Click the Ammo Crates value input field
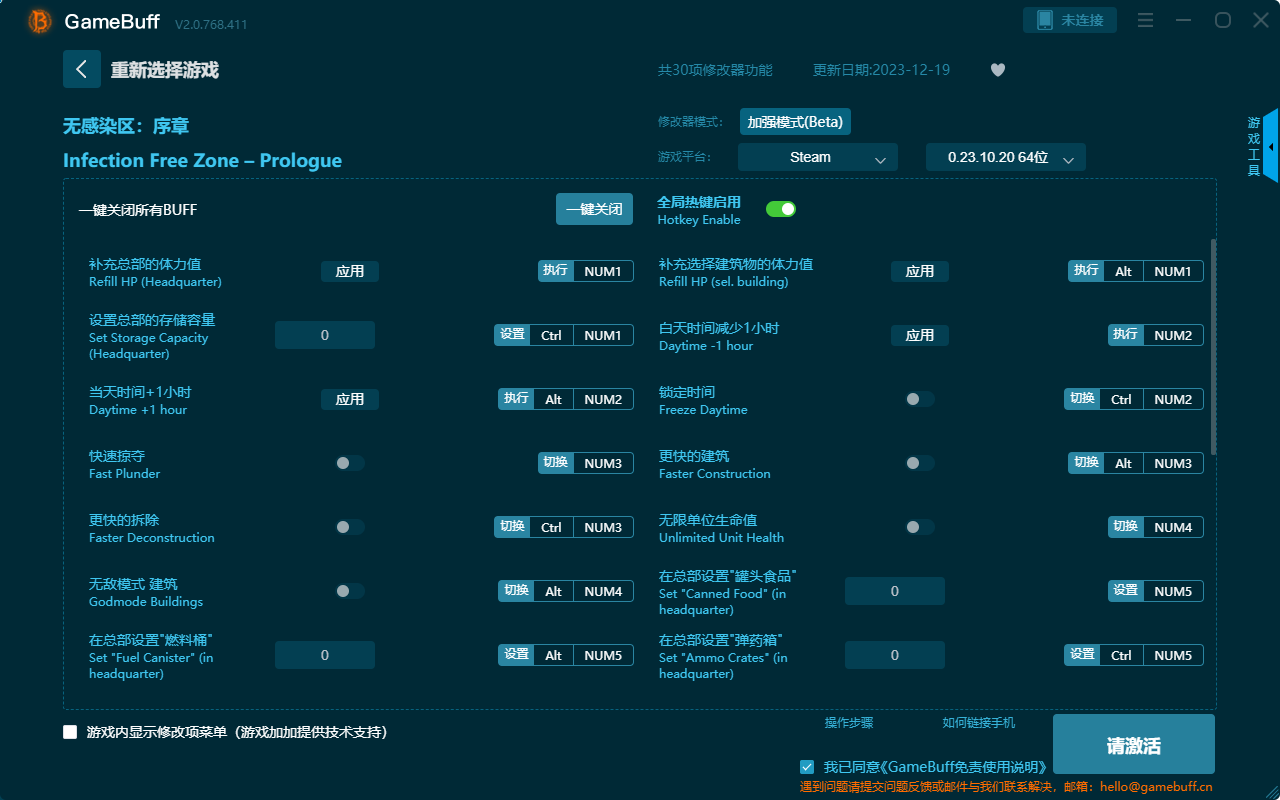Screen dimensions: 1280x800 point(895,655)
